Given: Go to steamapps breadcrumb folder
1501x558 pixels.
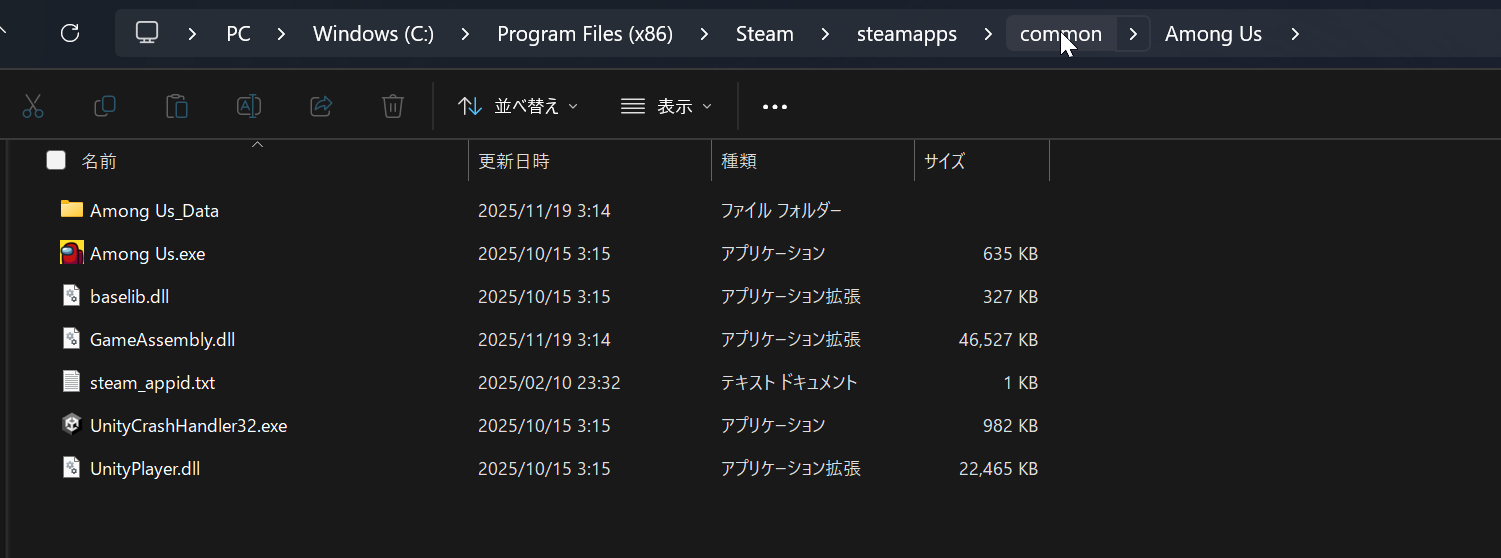Looking at the screenshot, I should coord(907,34).
